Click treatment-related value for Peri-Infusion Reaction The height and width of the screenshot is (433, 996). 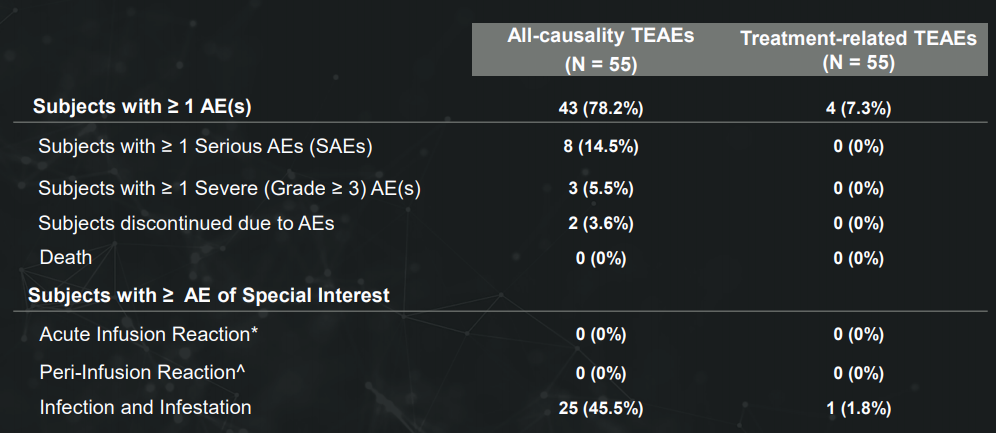point(858,372)
